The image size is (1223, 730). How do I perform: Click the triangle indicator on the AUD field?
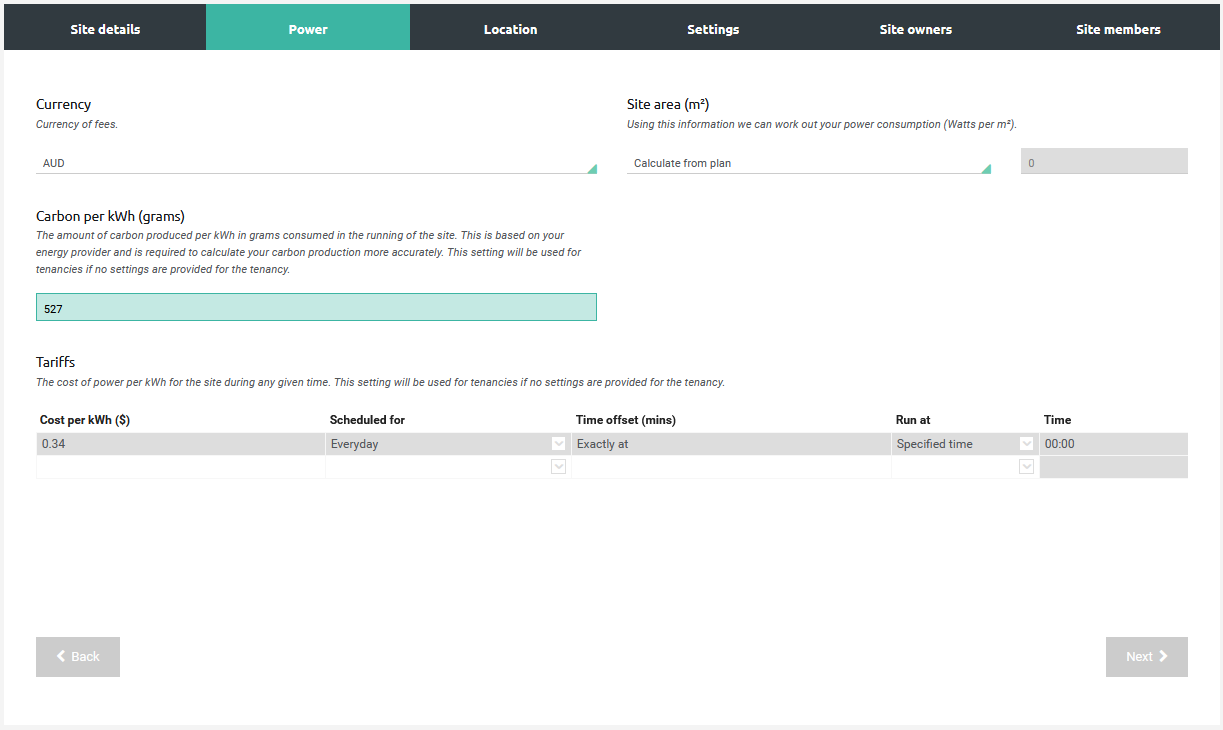point(591,167)
